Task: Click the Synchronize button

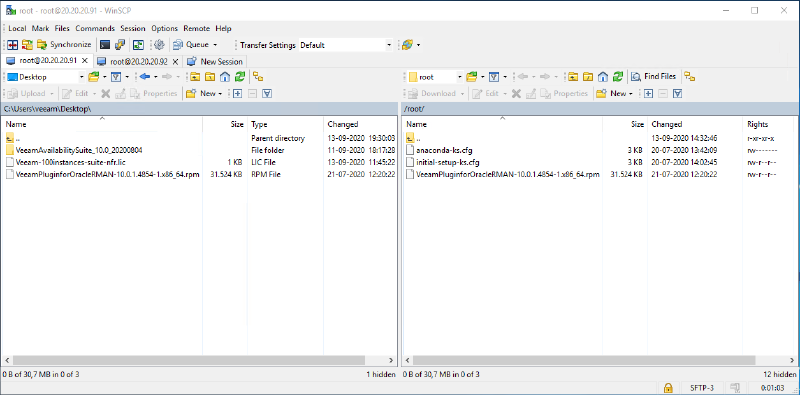Action: 64,45
